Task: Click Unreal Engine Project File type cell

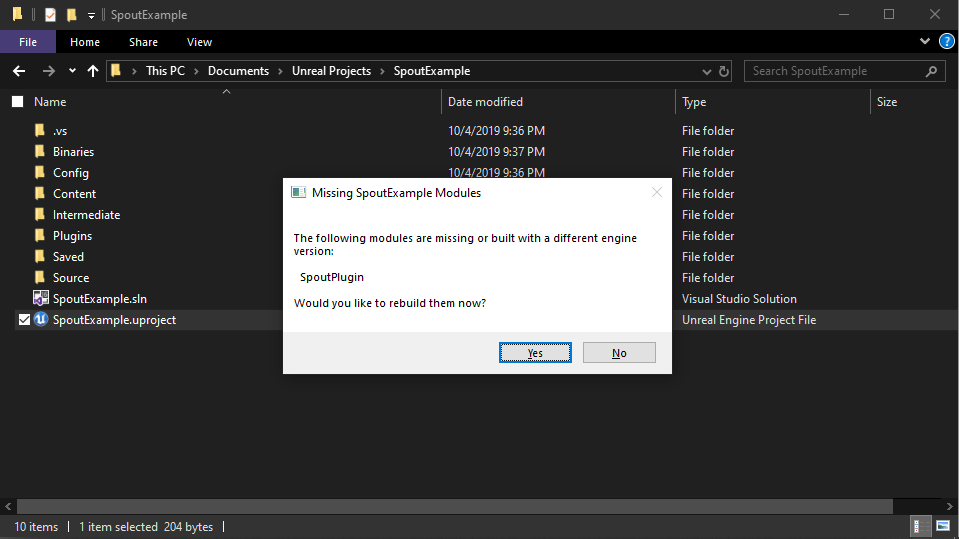Action: tap(749, 319)
